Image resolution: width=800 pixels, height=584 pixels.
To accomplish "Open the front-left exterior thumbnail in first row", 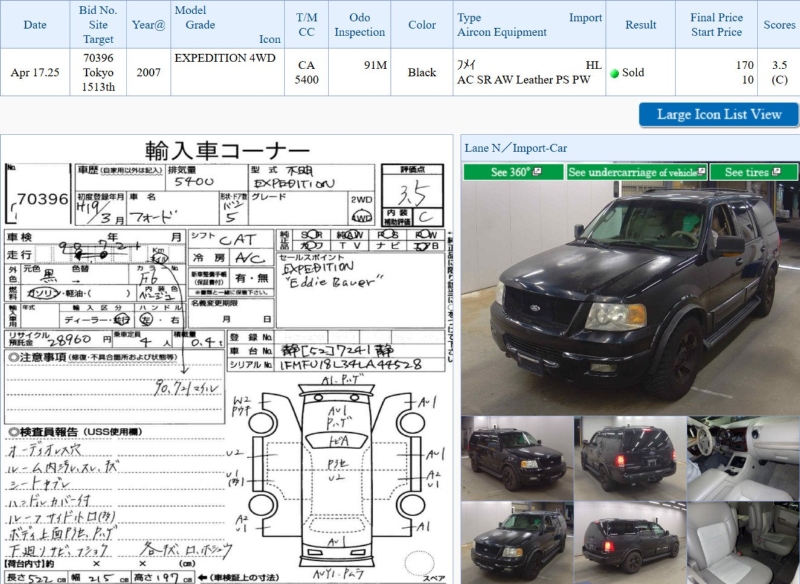I will tap(516, 458).
